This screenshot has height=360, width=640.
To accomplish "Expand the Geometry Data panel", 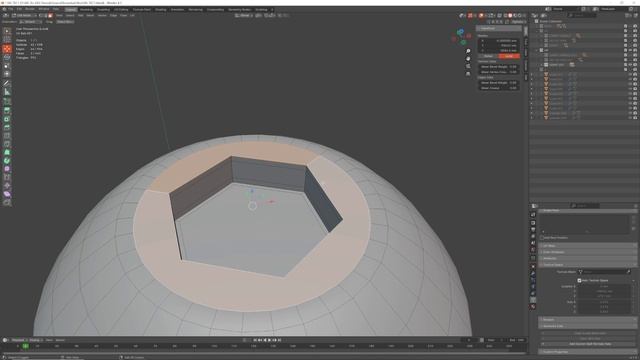I will [588, 326].
